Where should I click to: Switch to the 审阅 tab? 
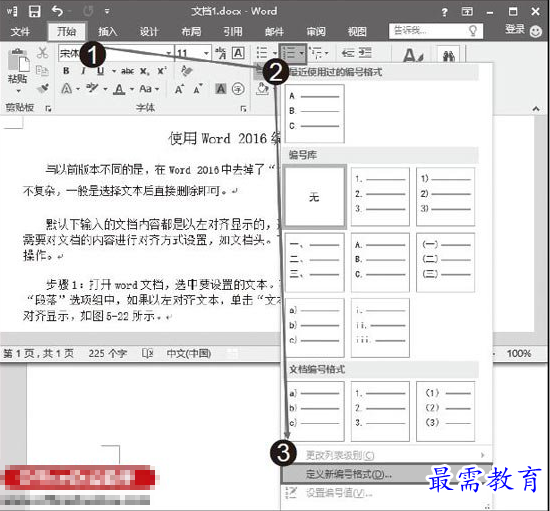tap(316, 32)
